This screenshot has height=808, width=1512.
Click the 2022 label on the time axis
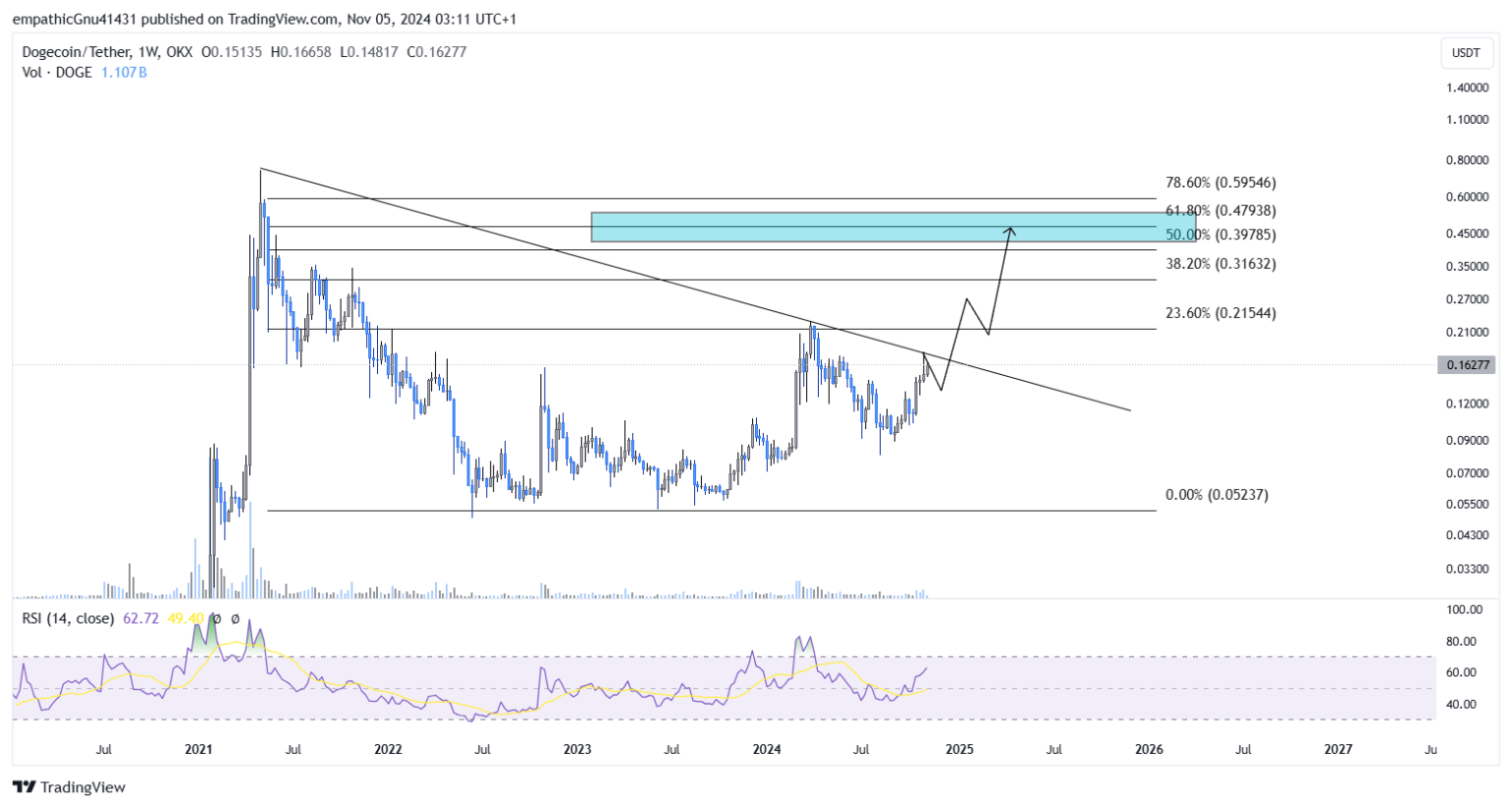click(388, 750)
